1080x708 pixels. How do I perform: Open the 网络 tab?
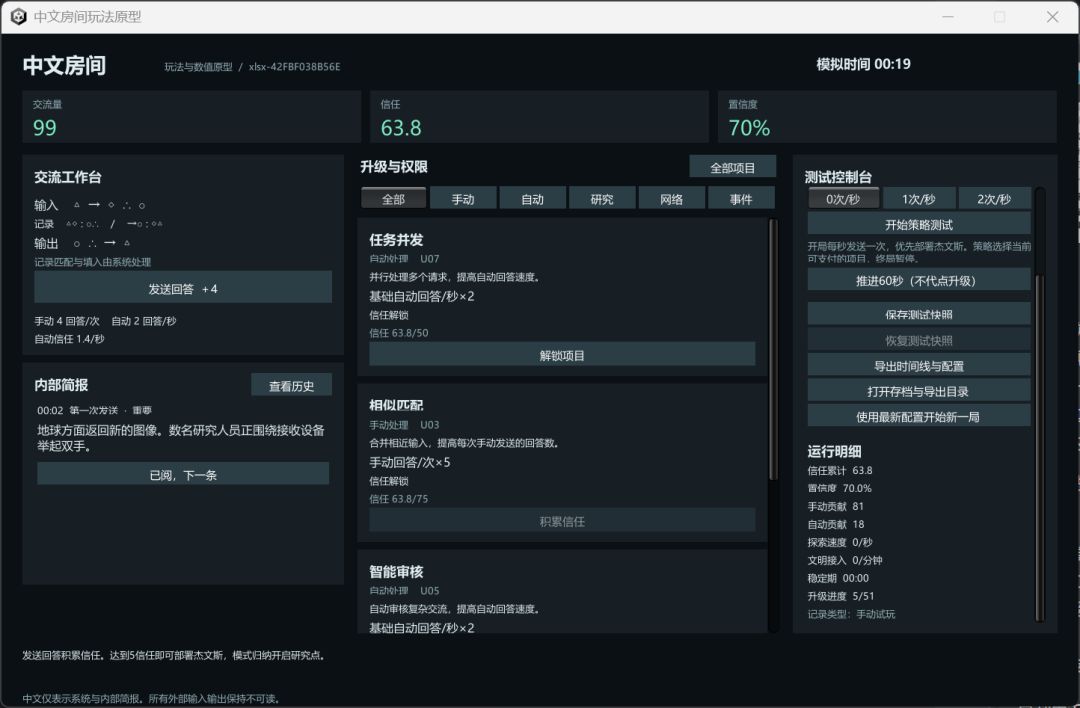coord(672,199)
